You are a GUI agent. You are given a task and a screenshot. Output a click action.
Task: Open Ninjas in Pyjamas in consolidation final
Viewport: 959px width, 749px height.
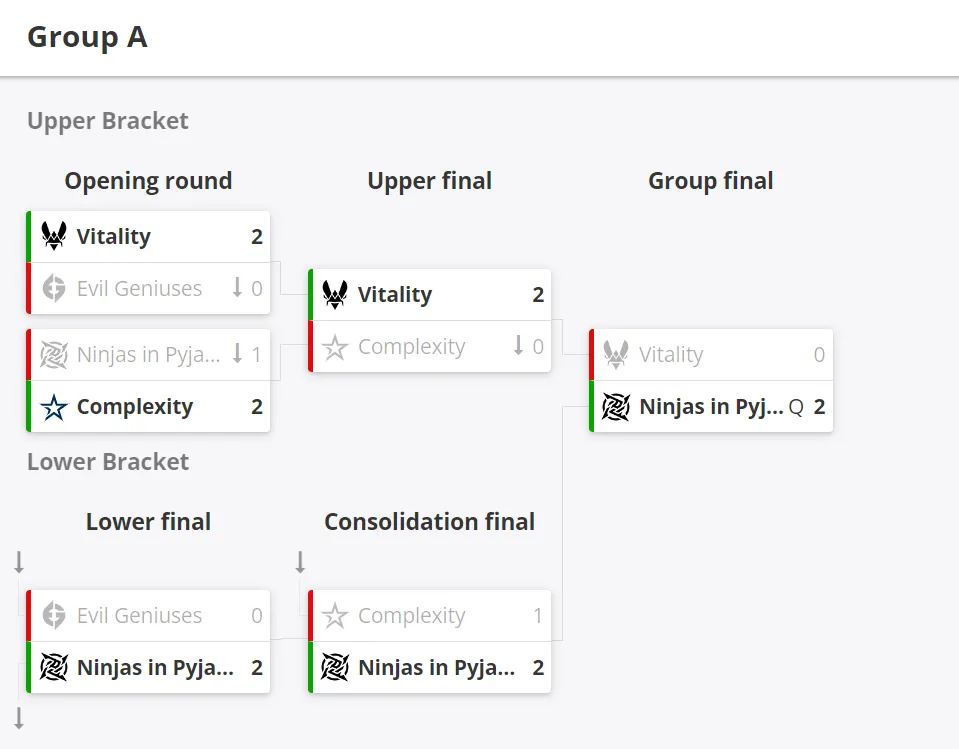coord(429,668)
